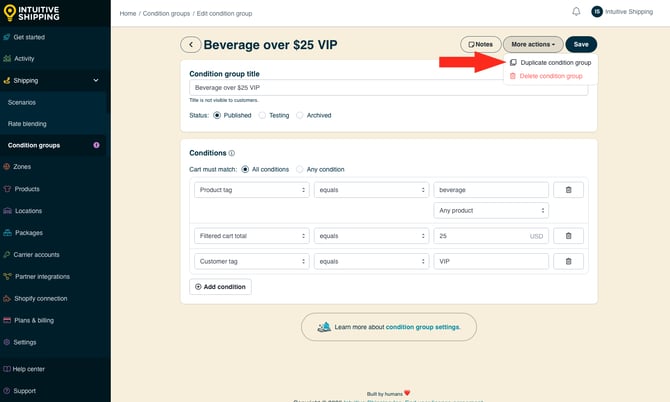The height and width of the screenshot is (402, 670).
Task: Click the Activity sidebar icon
Action: pos(7,59)
